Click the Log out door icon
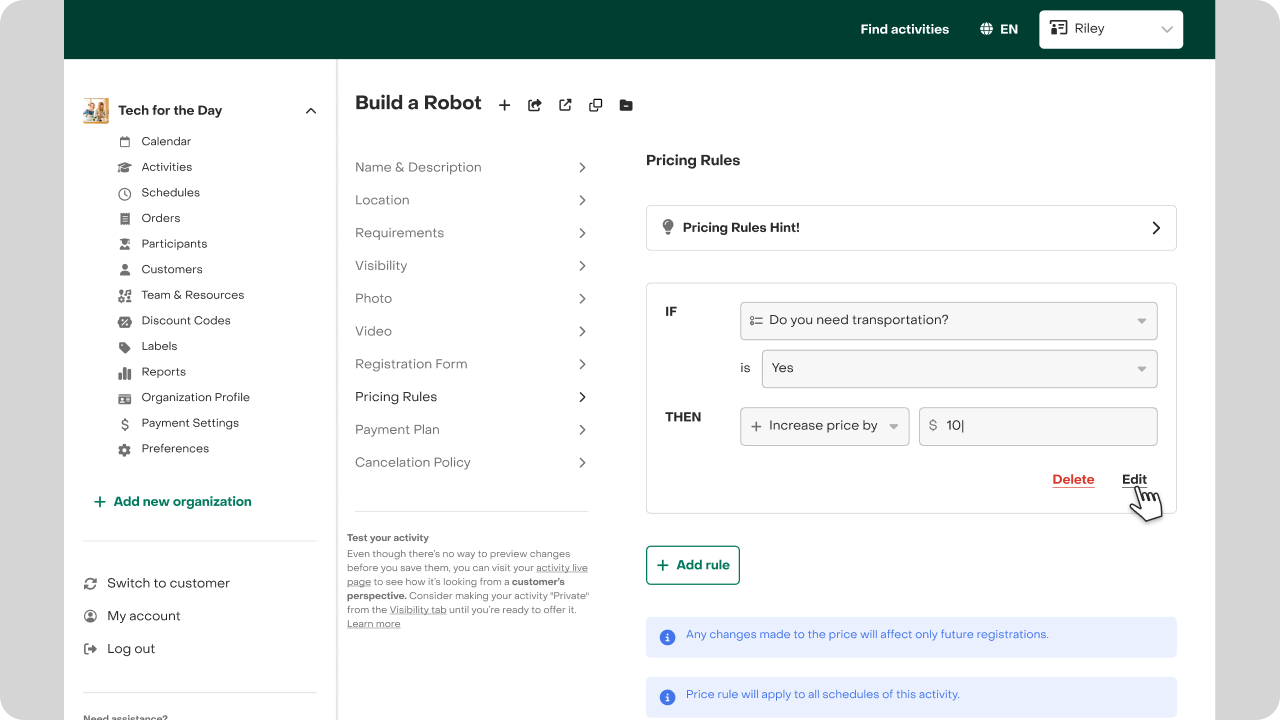The width and height of the screenshot is (1280, 720). pyautogui.click(x=91, y=650)
